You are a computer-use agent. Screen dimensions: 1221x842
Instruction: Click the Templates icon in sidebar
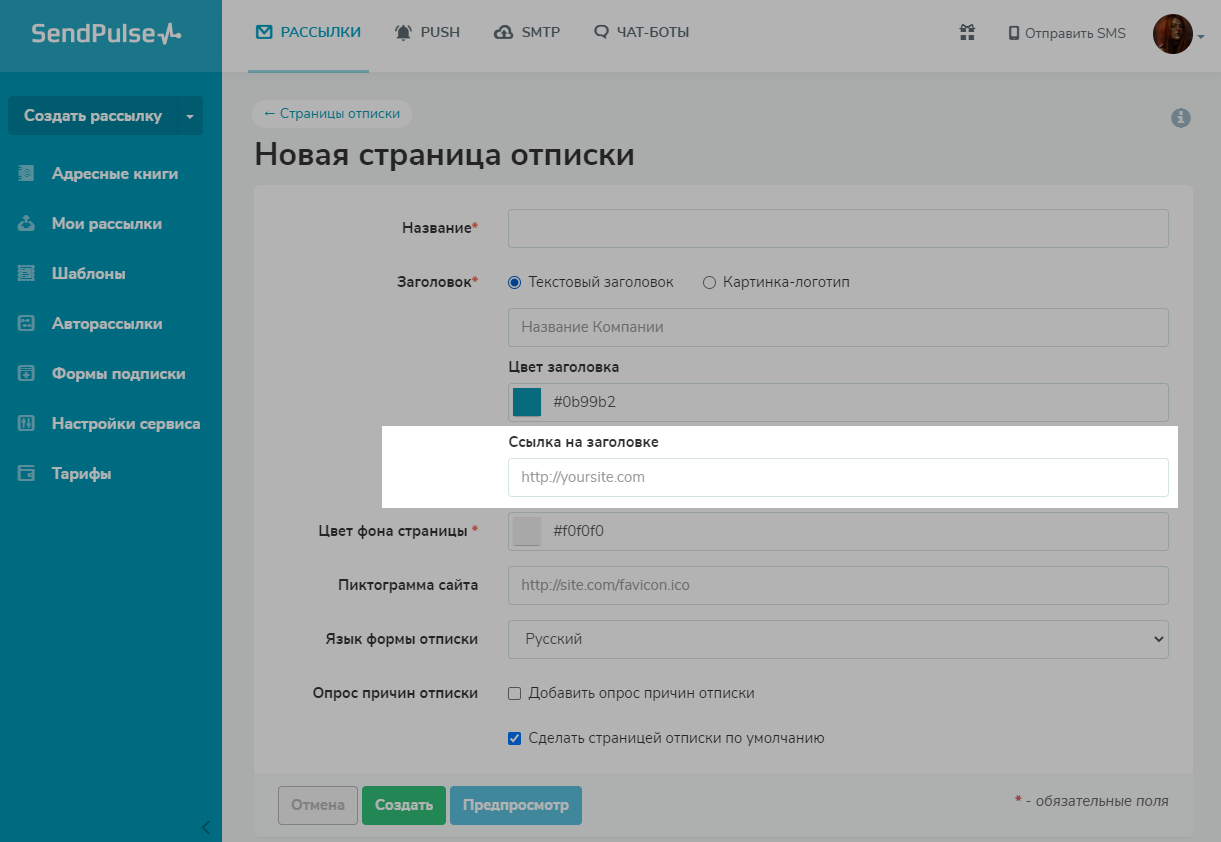(x=27, y=274)
